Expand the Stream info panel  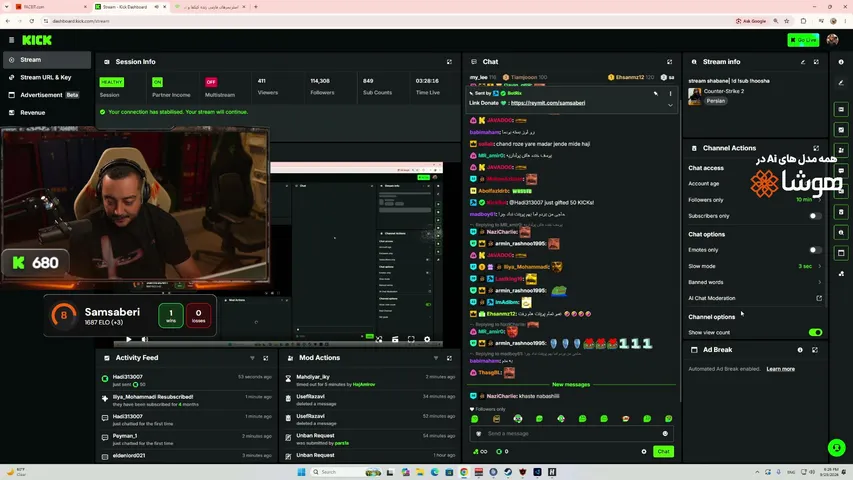click(816, 62)
